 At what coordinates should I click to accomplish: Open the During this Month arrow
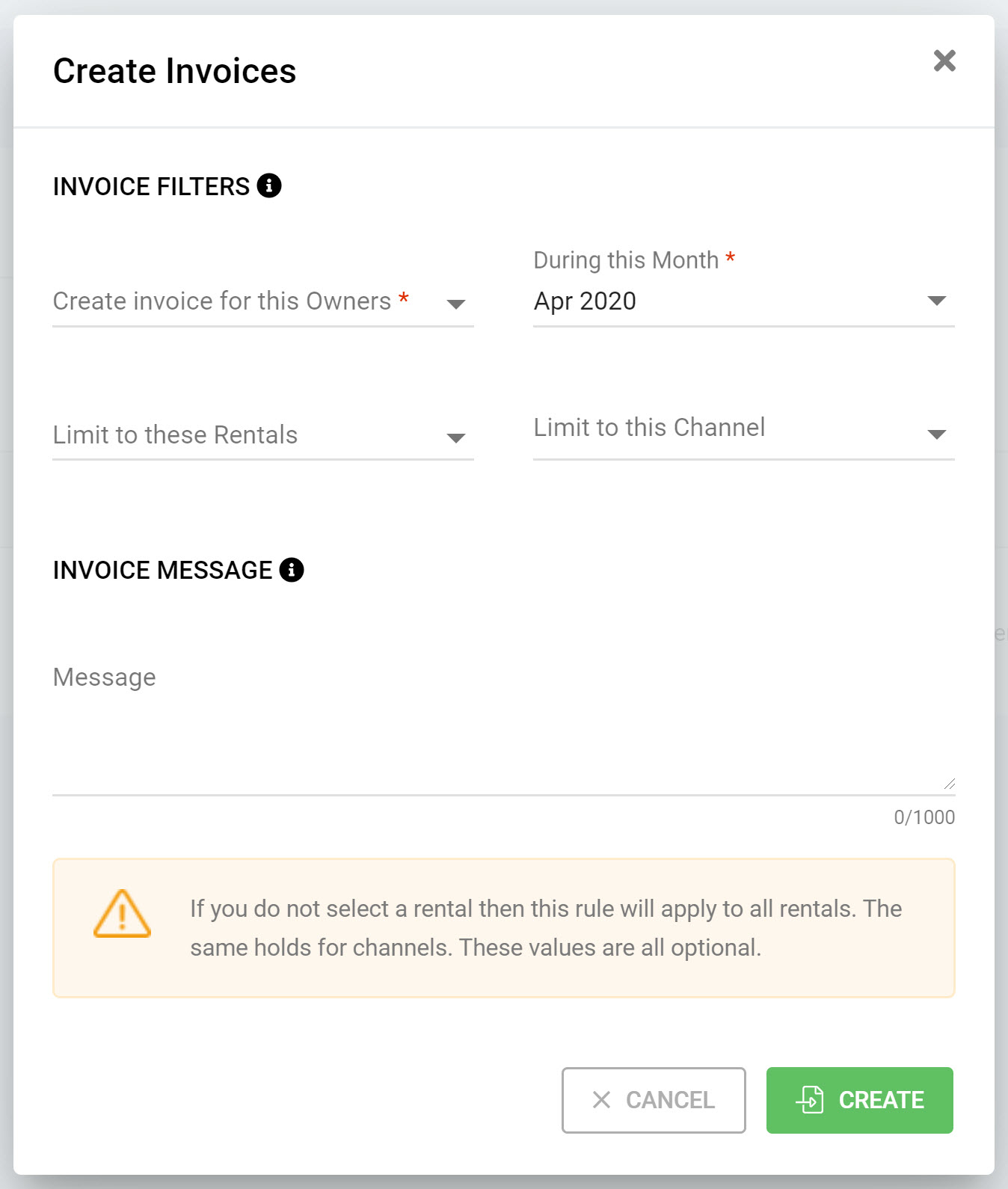tap(937, 301)
